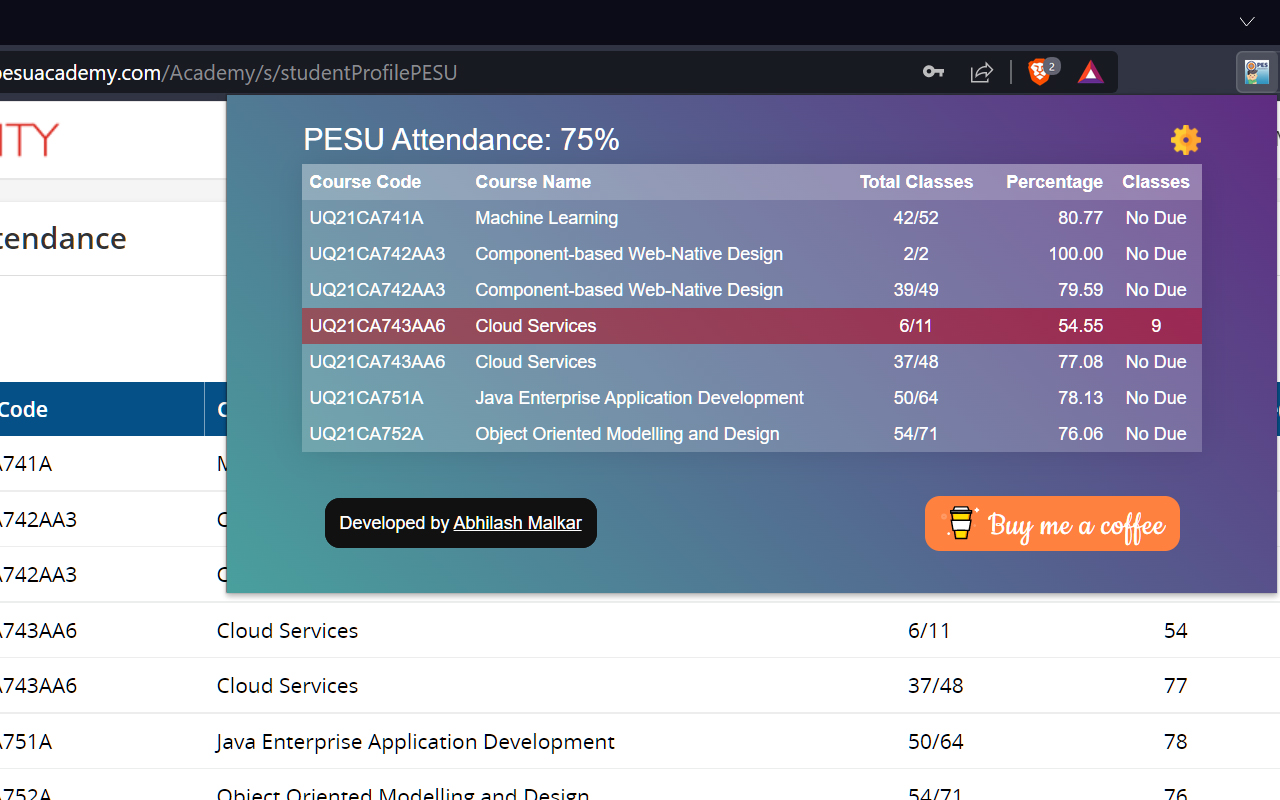Click the Brave Rewards triangle icon
Screen dimensions: 1280x800
point(1090,72)
